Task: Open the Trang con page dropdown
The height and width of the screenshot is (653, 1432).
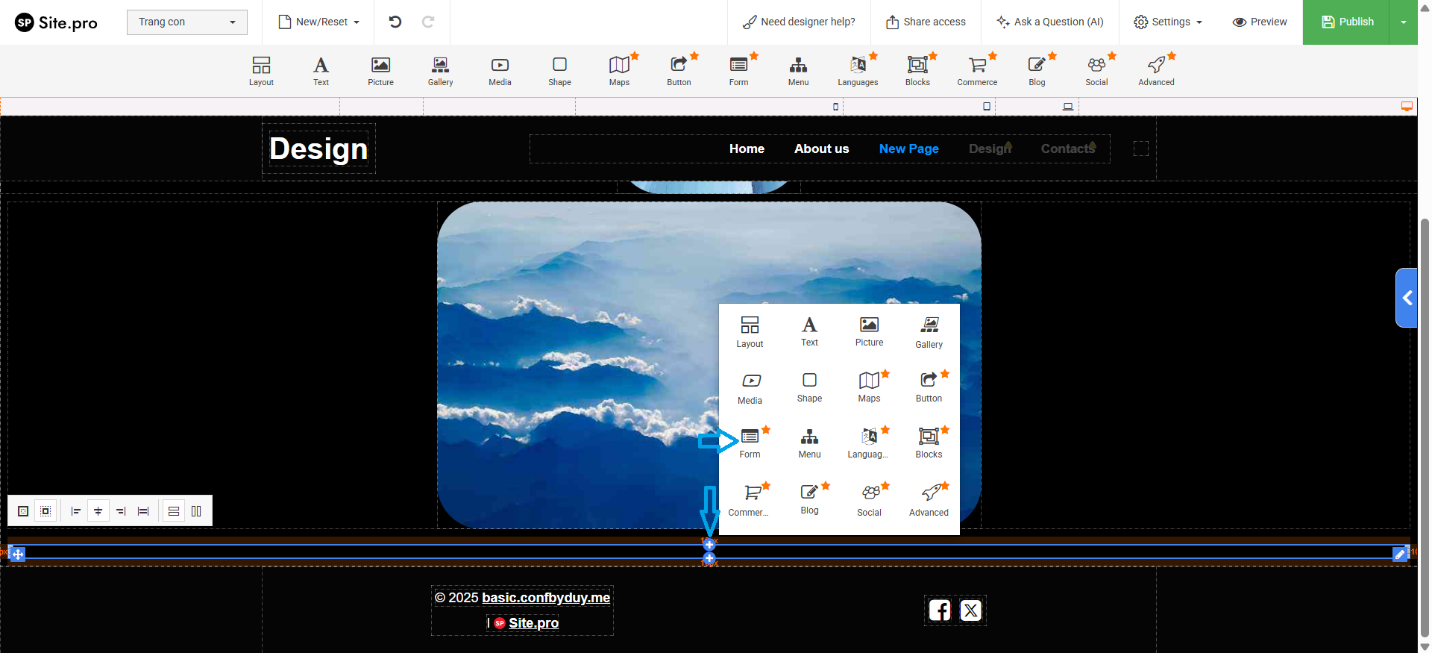Action: 187,22
